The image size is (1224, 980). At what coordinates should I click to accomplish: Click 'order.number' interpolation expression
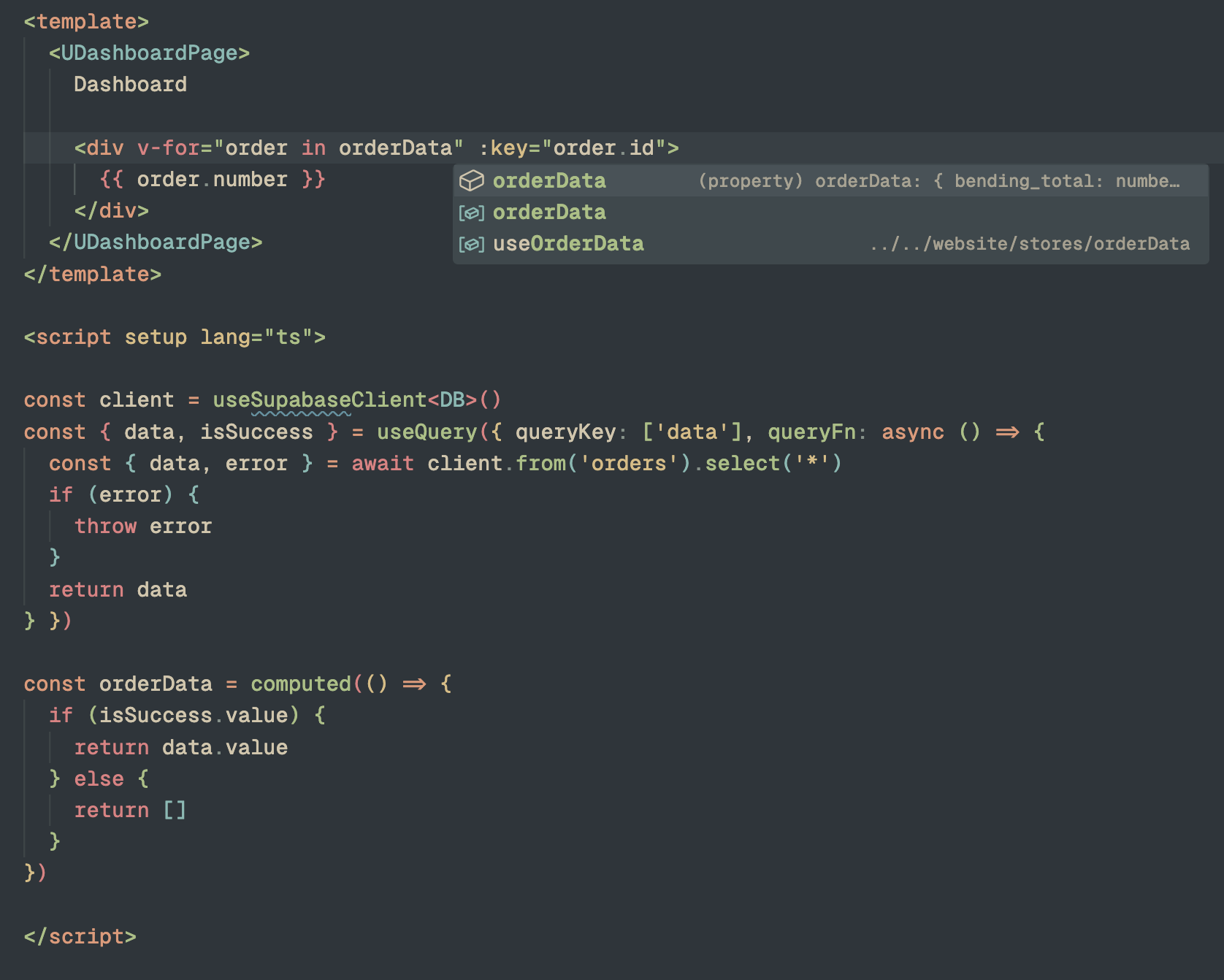[213, 180]
